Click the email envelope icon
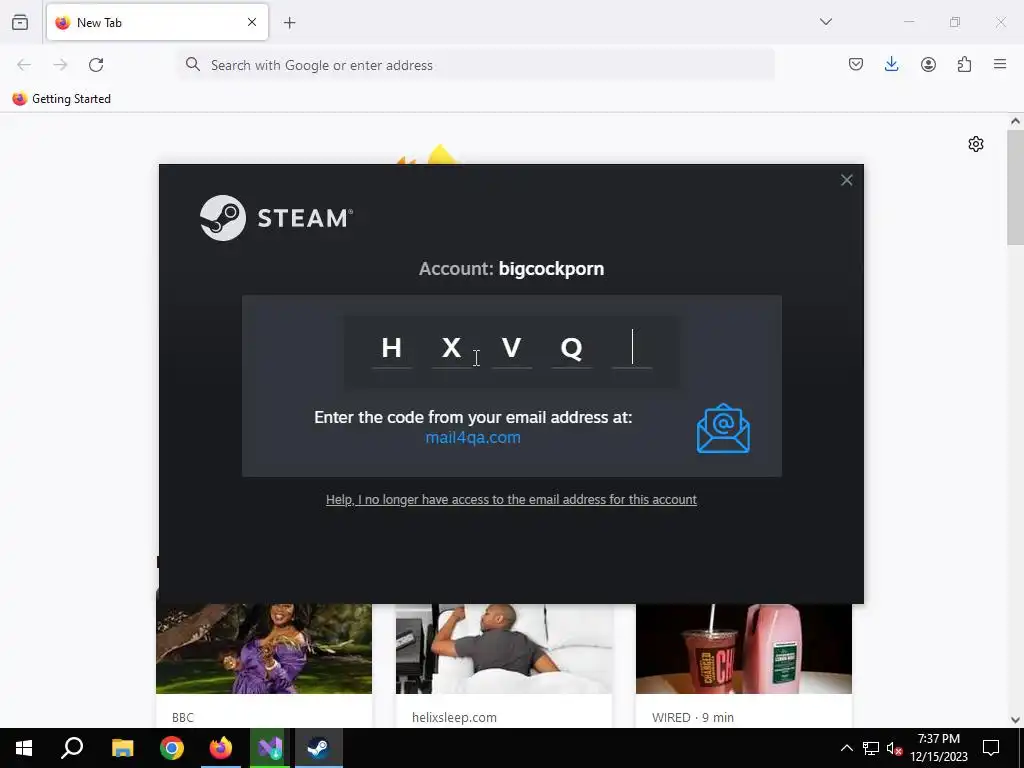Image resolution: width=1024 pixels, height=768 pixels. (723, 428)
